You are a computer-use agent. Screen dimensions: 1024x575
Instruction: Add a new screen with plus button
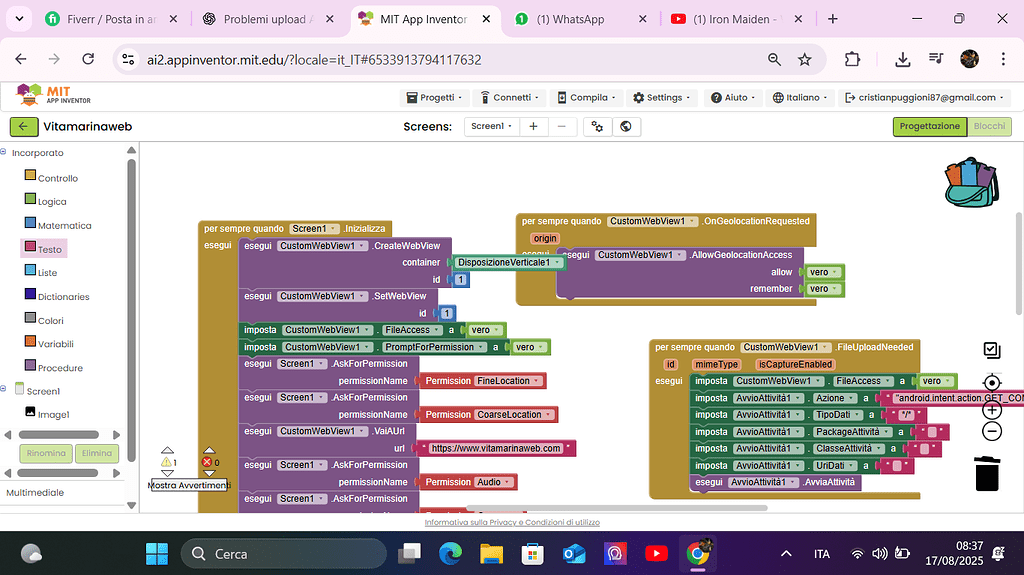click(534, 126)
